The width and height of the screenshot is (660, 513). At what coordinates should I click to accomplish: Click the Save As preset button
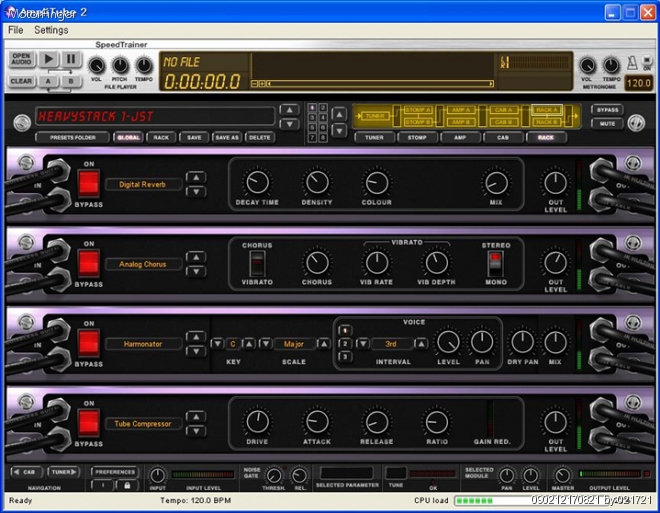(226, 137)
